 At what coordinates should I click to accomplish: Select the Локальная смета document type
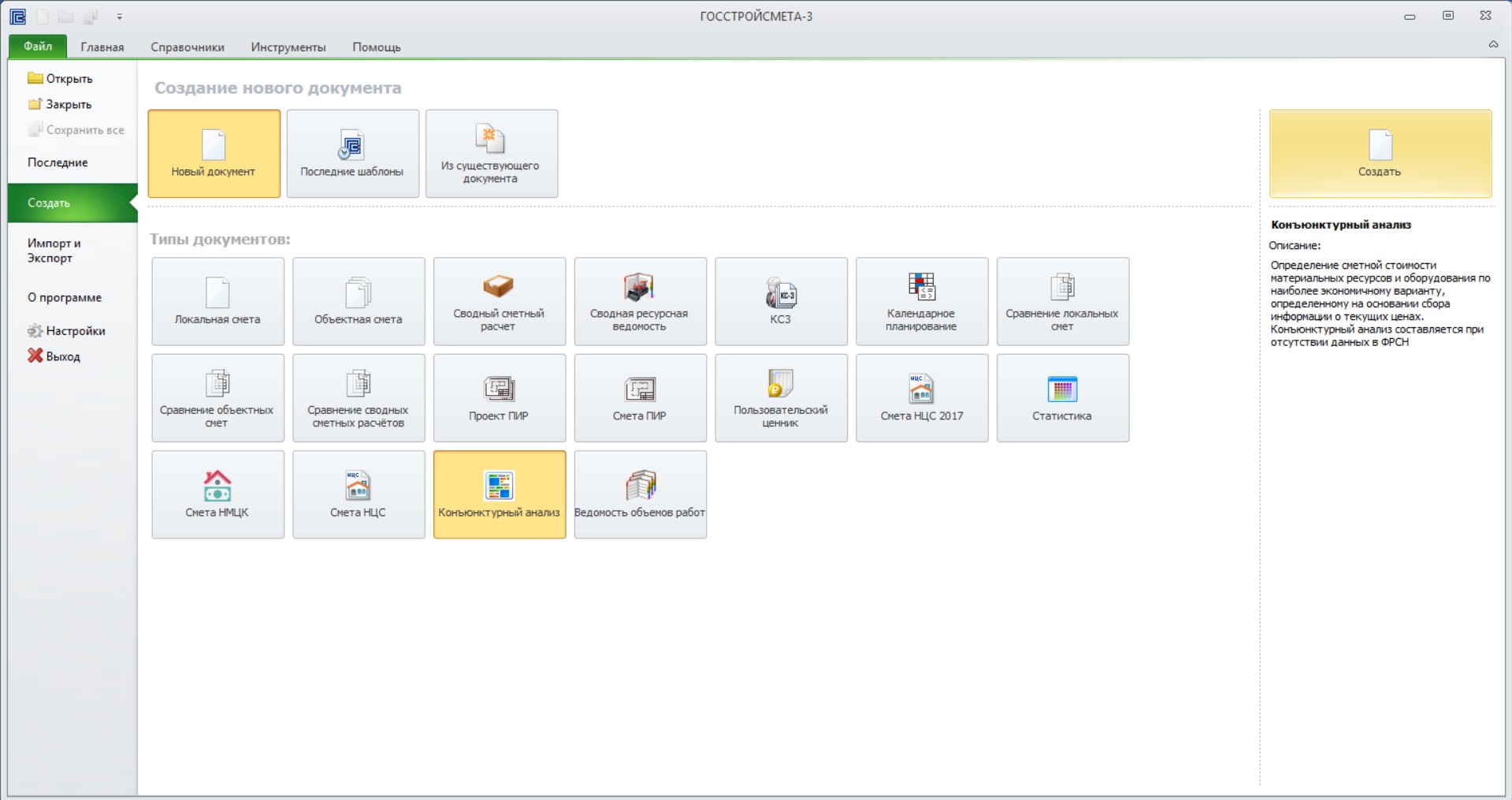(x=217, y=301)
